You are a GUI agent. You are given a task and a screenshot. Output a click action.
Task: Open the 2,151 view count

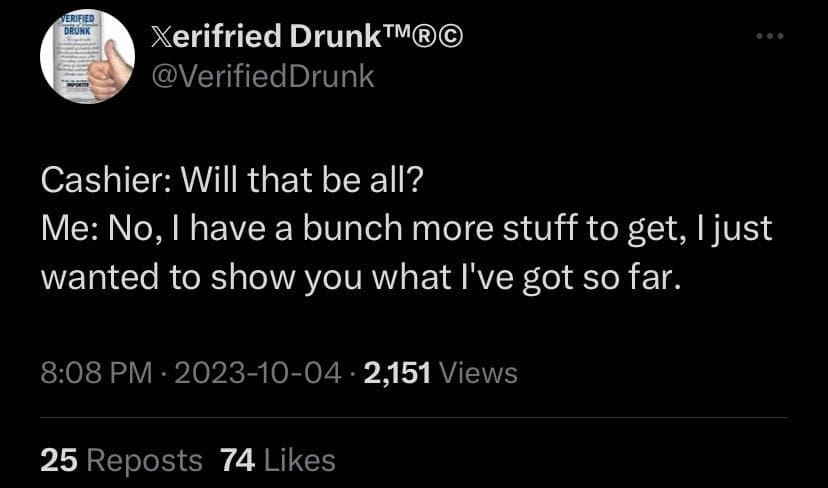[x=397, y=374]
